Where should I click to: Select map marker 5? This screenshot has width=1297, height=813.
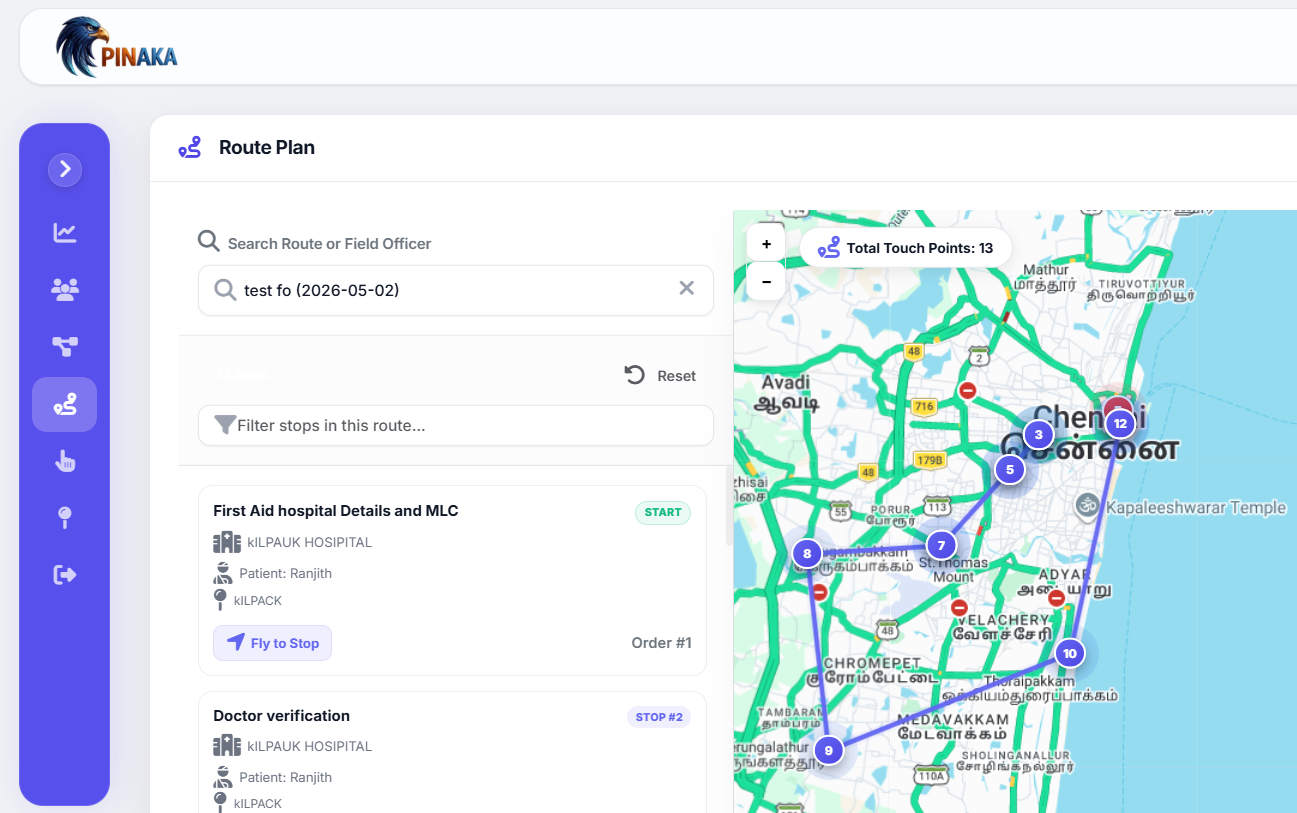(1010, 469)
